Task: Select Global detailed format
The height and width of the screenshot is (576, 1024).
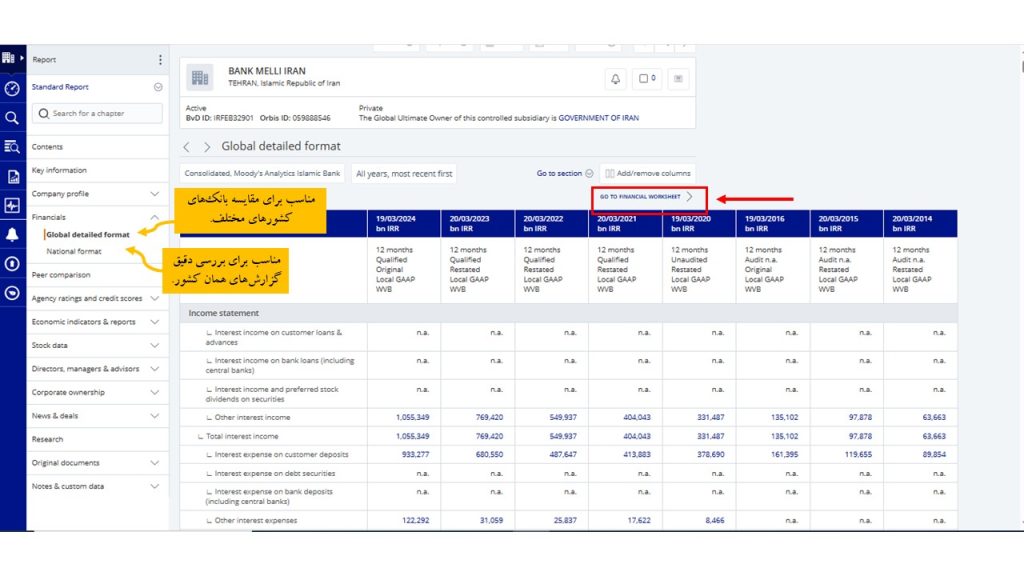Action: (x=88, y=234)
